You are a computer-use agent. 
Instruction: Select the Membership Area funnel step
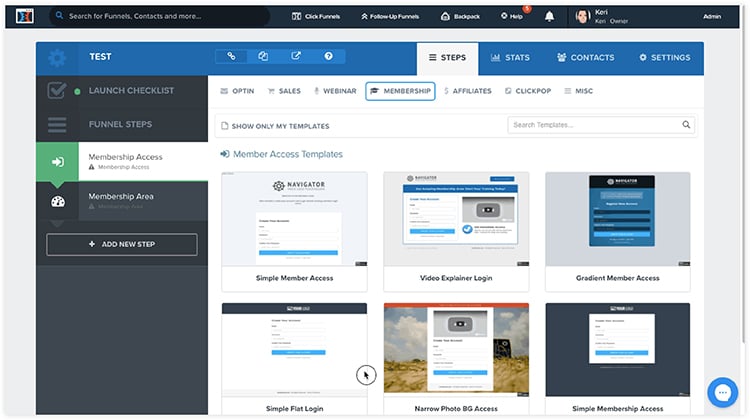coord(121,201)
